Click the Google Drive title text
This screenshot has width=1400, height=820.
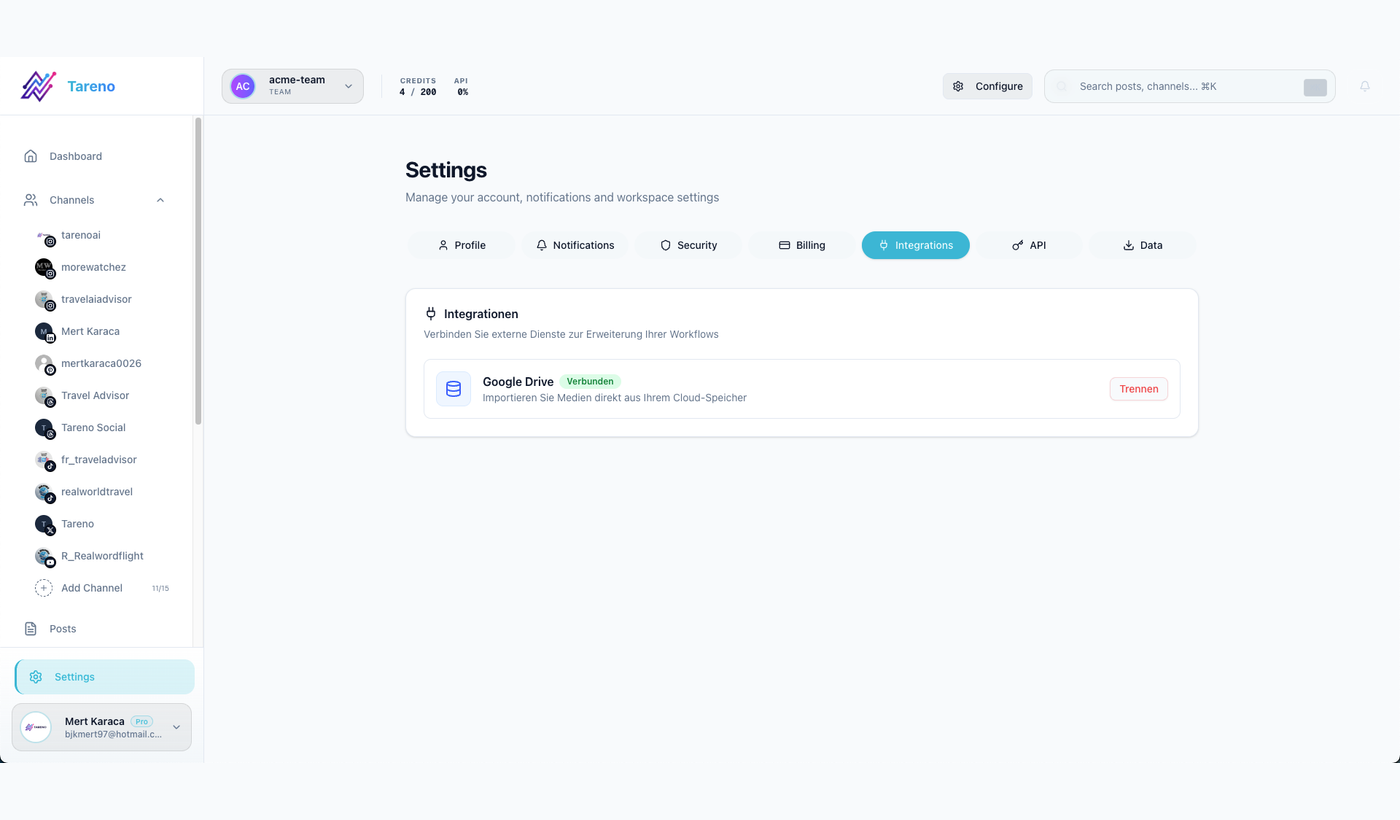(x=518, y=381)
